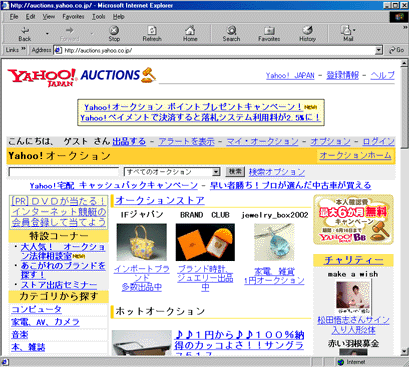The image size is (409, 367).
Task: Open the File menu
Action: (14, 17)
